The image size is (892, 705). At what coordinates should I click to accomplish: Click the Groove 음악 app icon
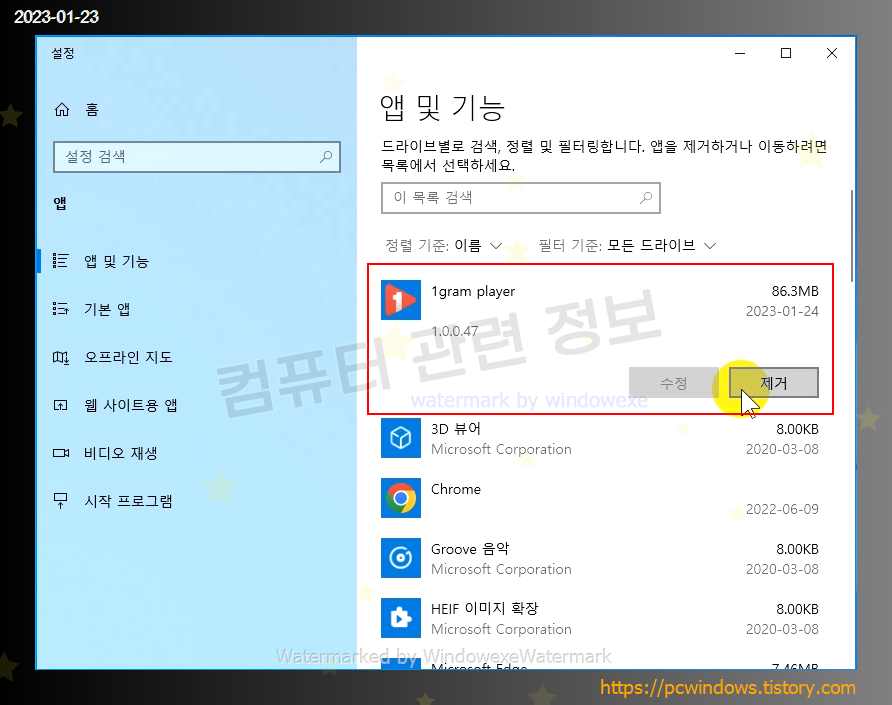click(x=401, y=558)
